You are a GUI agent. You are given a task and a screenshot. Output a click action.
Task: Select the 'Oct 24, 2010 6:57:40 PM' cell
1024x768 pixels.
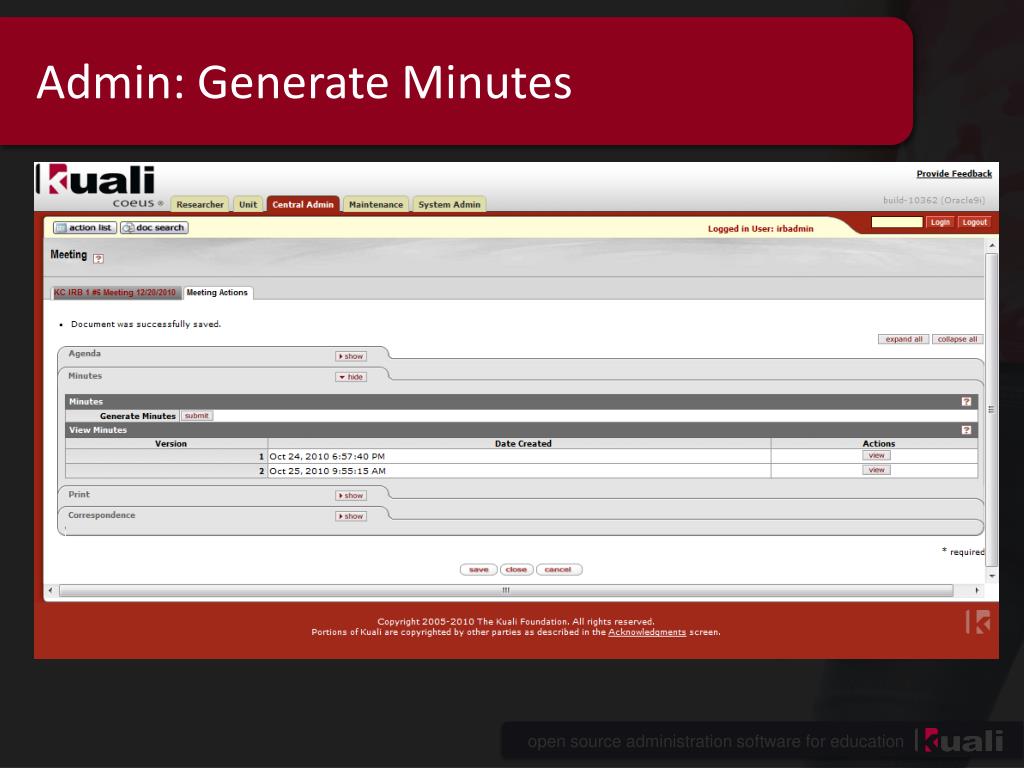(519, 456)
